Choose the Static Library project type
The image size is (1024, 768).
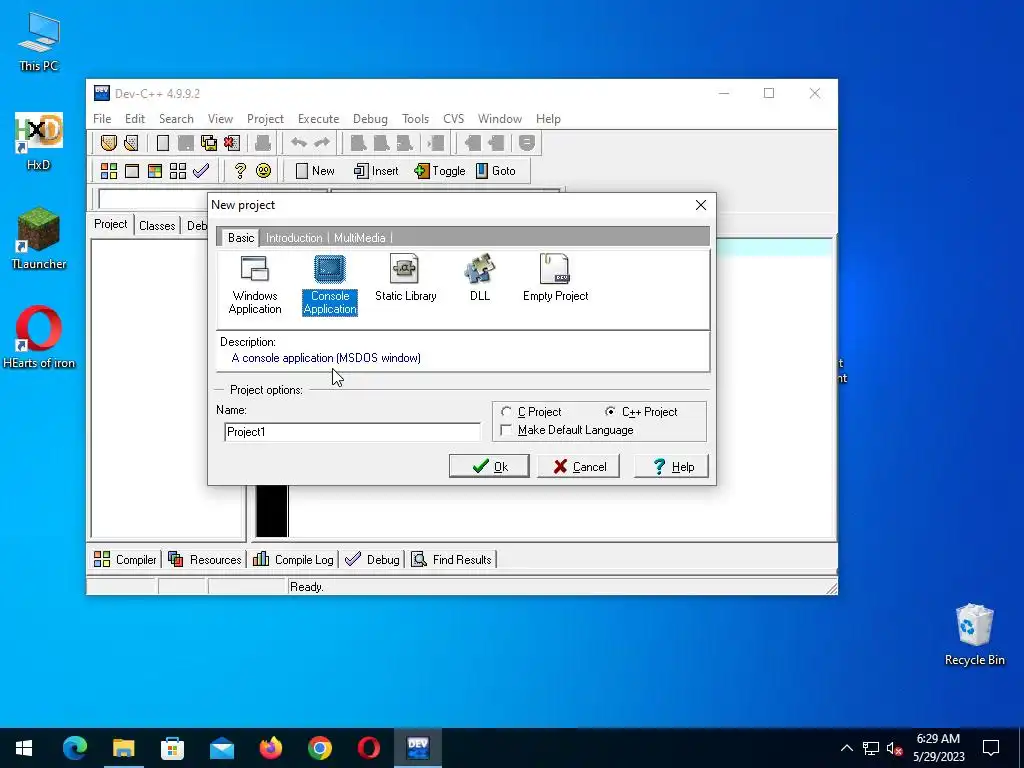[x=406, y=278]
